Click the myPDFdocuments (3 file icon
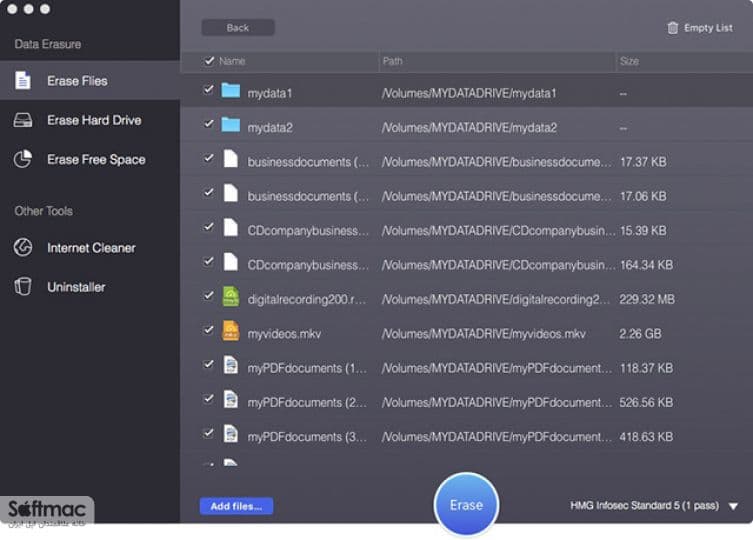This screenshot has height=540, width=753. point(231,434)
